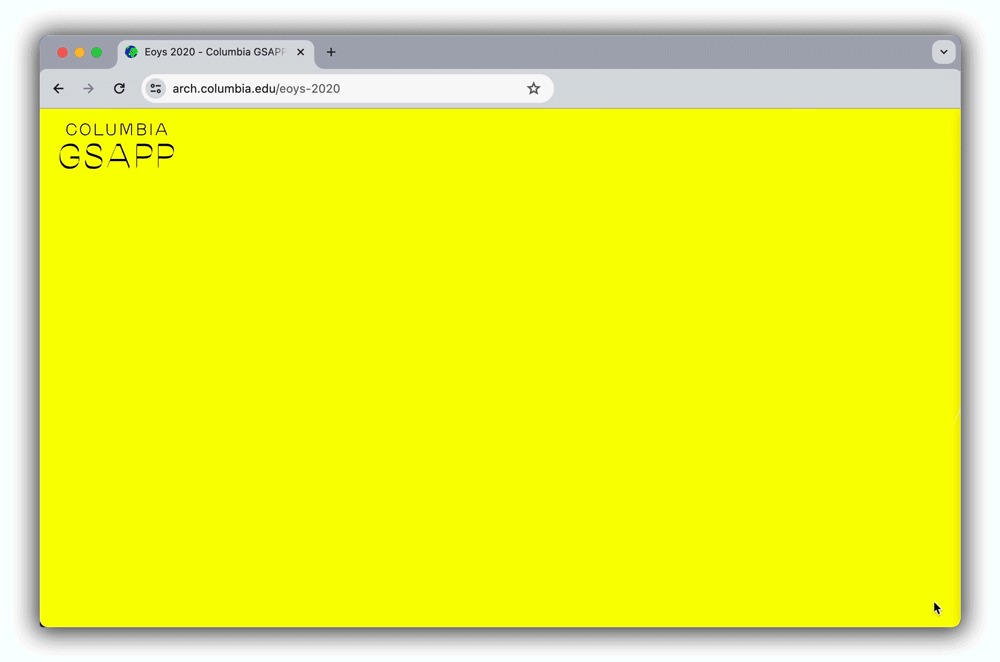Reload the Eoys 2020 page
This screenshot has width=1000, height=662.
(x=119, y=89)
